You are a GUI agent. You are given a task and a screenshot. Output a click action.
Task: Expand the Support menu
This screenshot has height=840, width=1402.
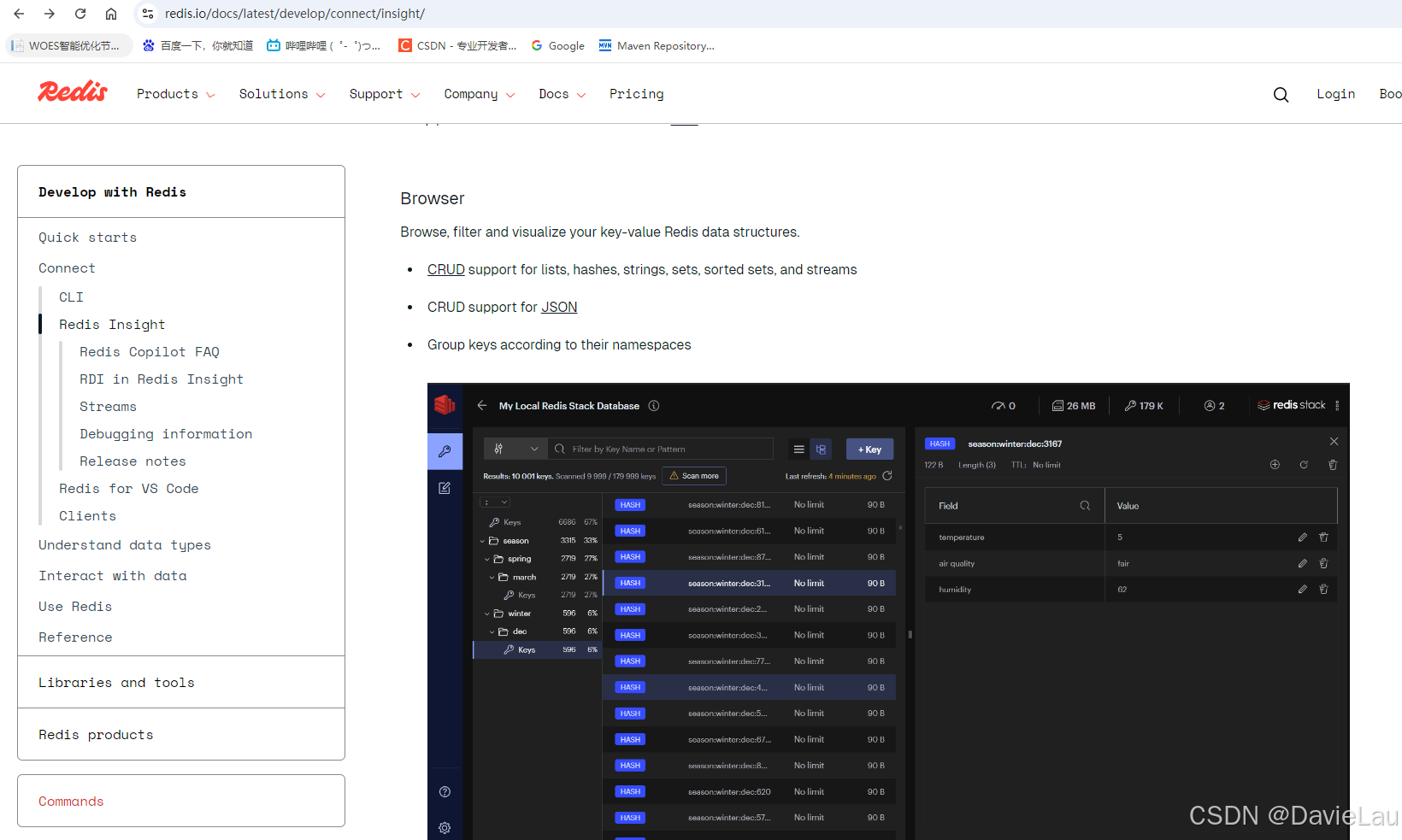pyautogui.click(x=385, y=94)
